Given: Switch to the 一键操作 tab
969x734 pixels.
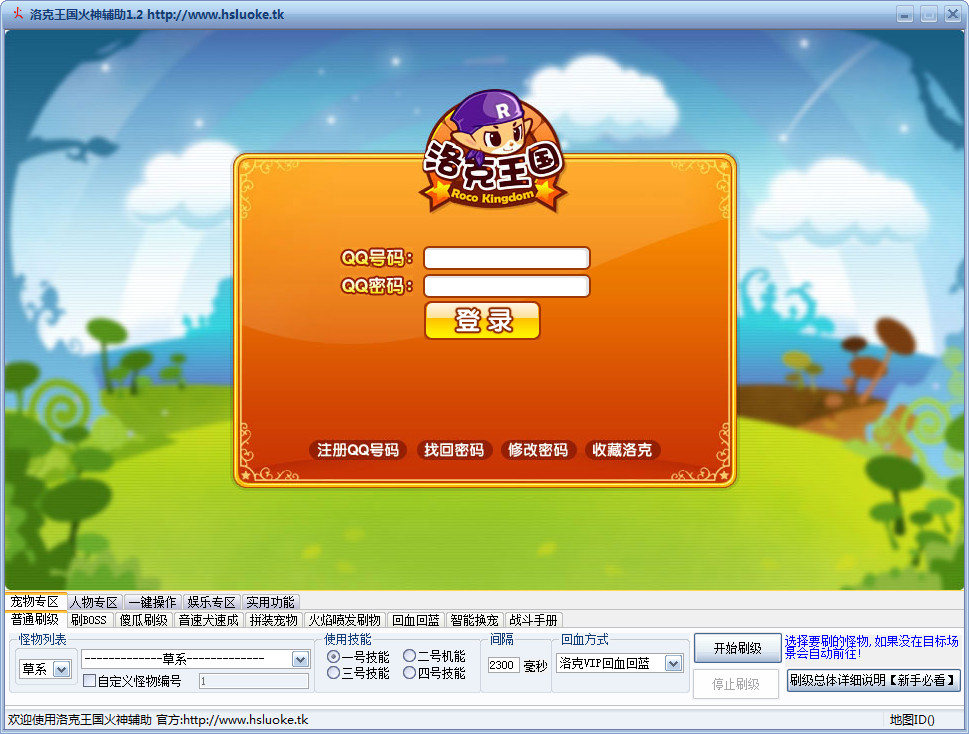Looking at the screenshot, I should pos(152,602).
